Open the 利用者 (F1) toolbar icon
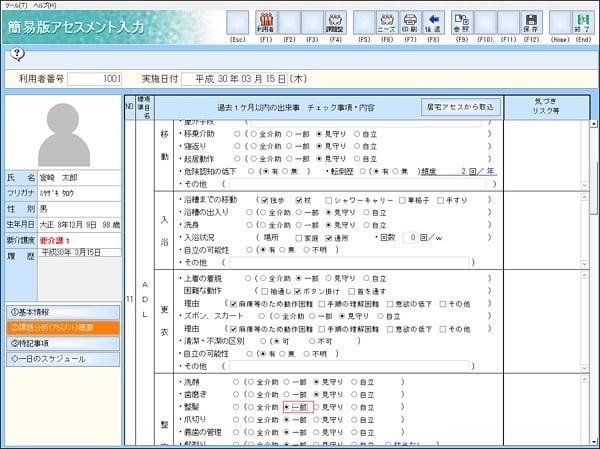 tap(266, 23)
